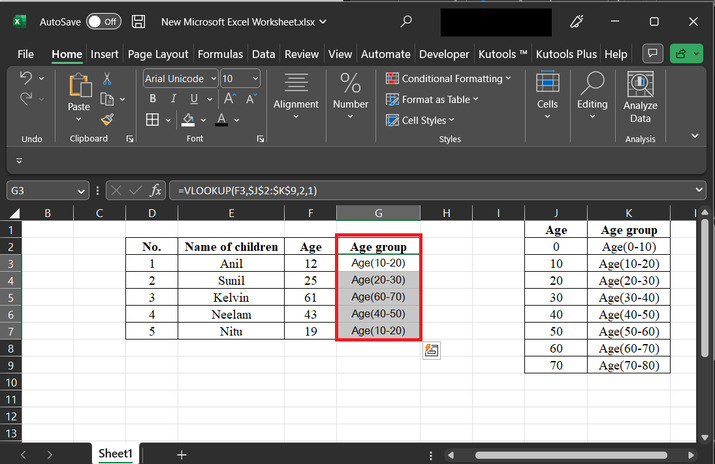Toggle Bold formatting
Viewport: 715px width, 464px height.
click(153, 98)
